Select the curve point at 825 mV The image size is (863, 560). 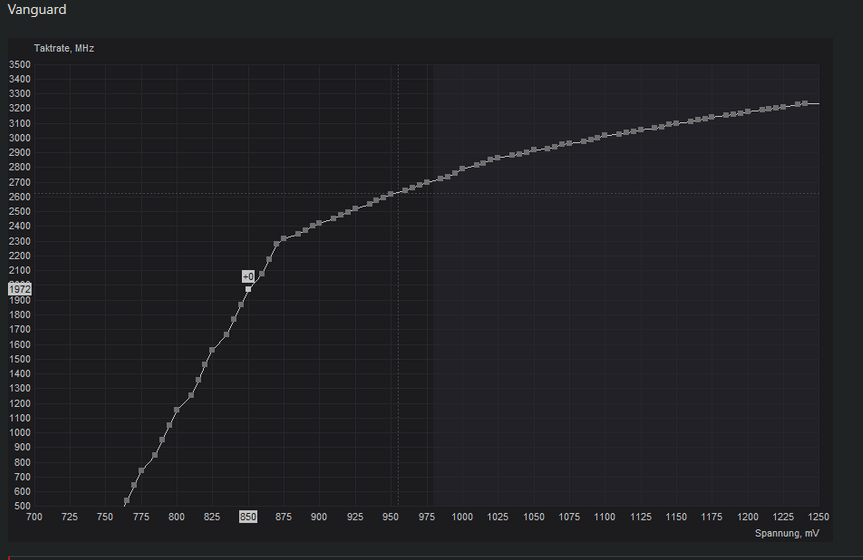click(212, 350)
